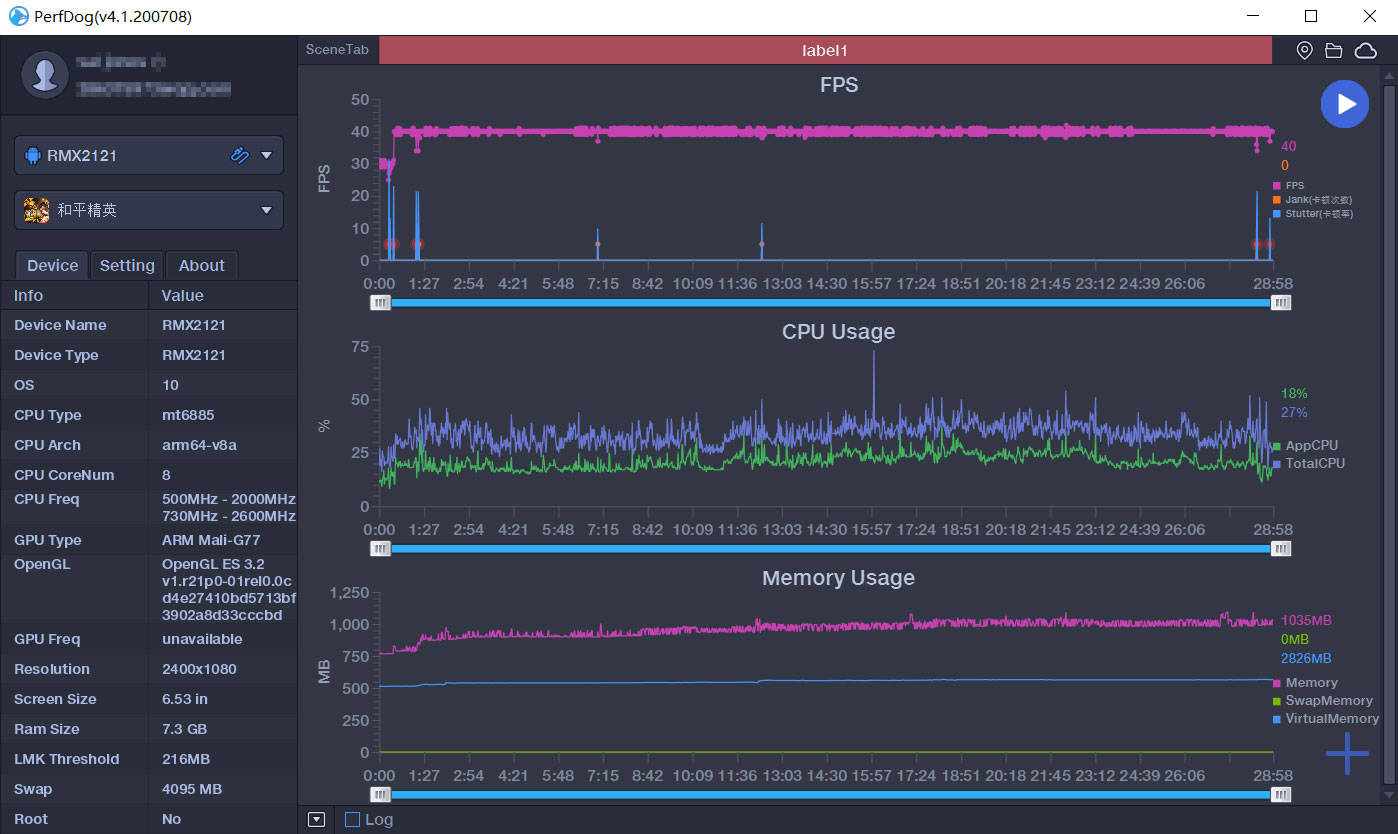The width and height of the screenshot is (1398, 834).
Task: Click the cloud upload icon
Action: (1365, 51)
